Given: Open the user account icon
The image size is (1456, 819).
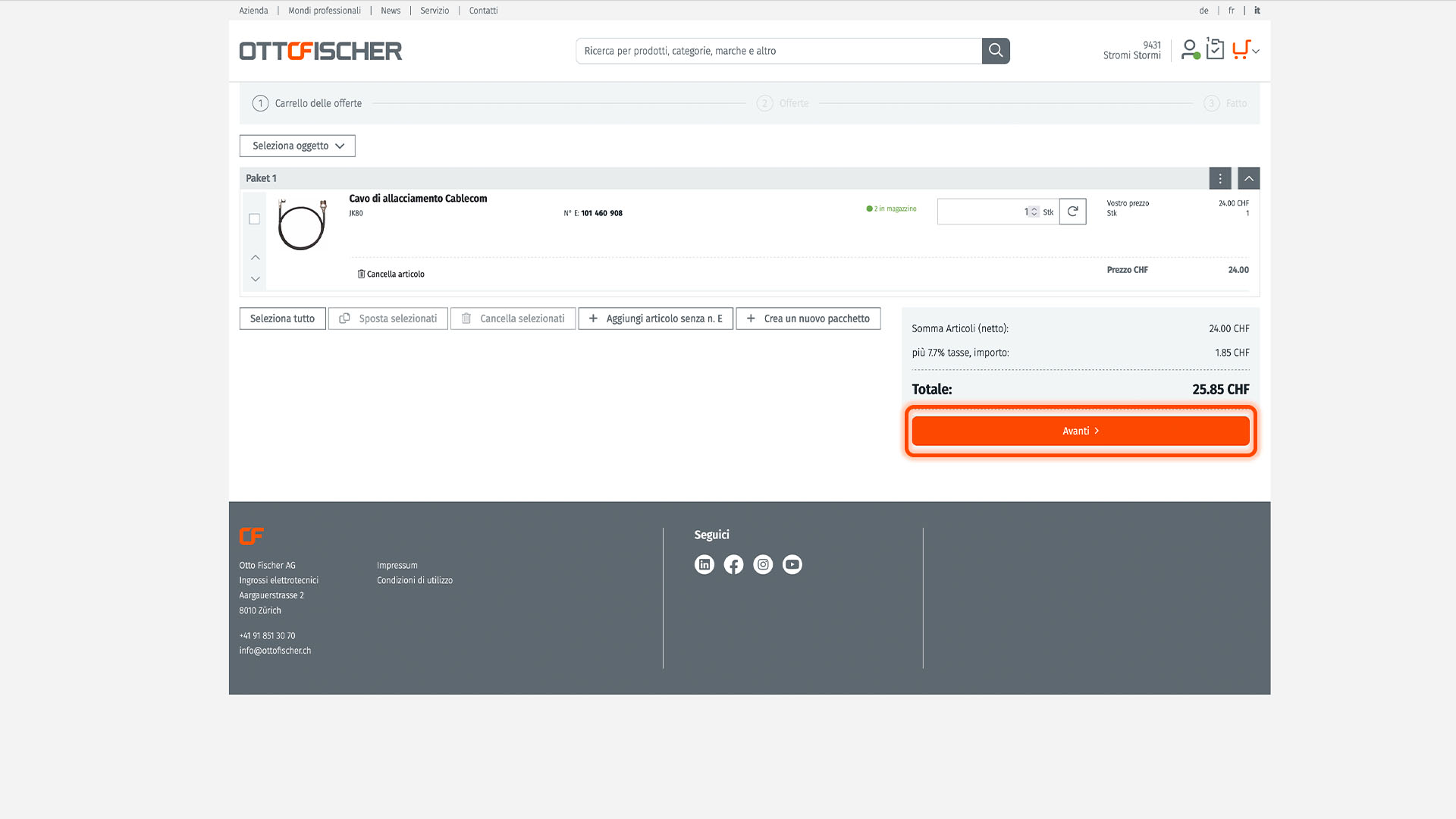Looking at the screenshot, I should (x=1190, y=50).
